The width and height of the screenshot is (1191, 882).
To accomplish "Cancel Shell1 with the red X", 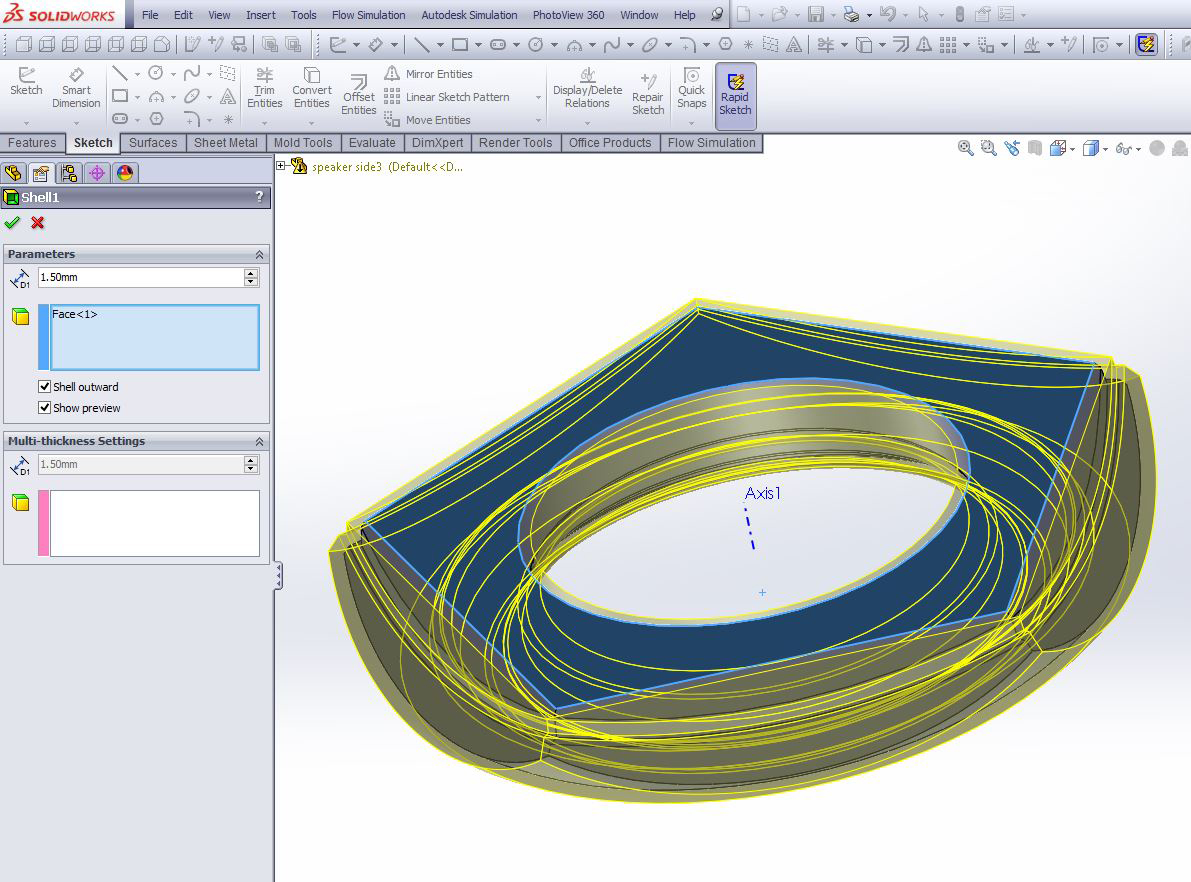I will pyautogui.click(x=37, y=223).
